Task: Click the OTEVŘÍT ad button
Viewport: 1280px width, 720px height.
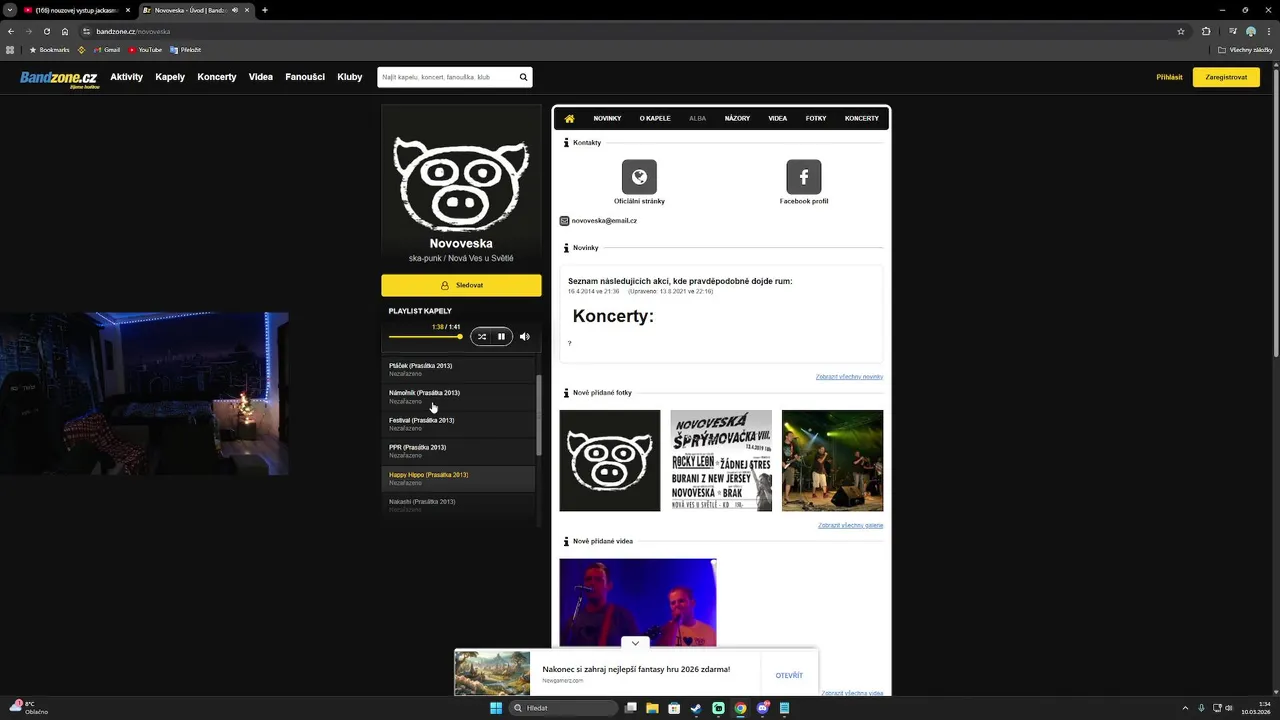Action: [789, 676]
